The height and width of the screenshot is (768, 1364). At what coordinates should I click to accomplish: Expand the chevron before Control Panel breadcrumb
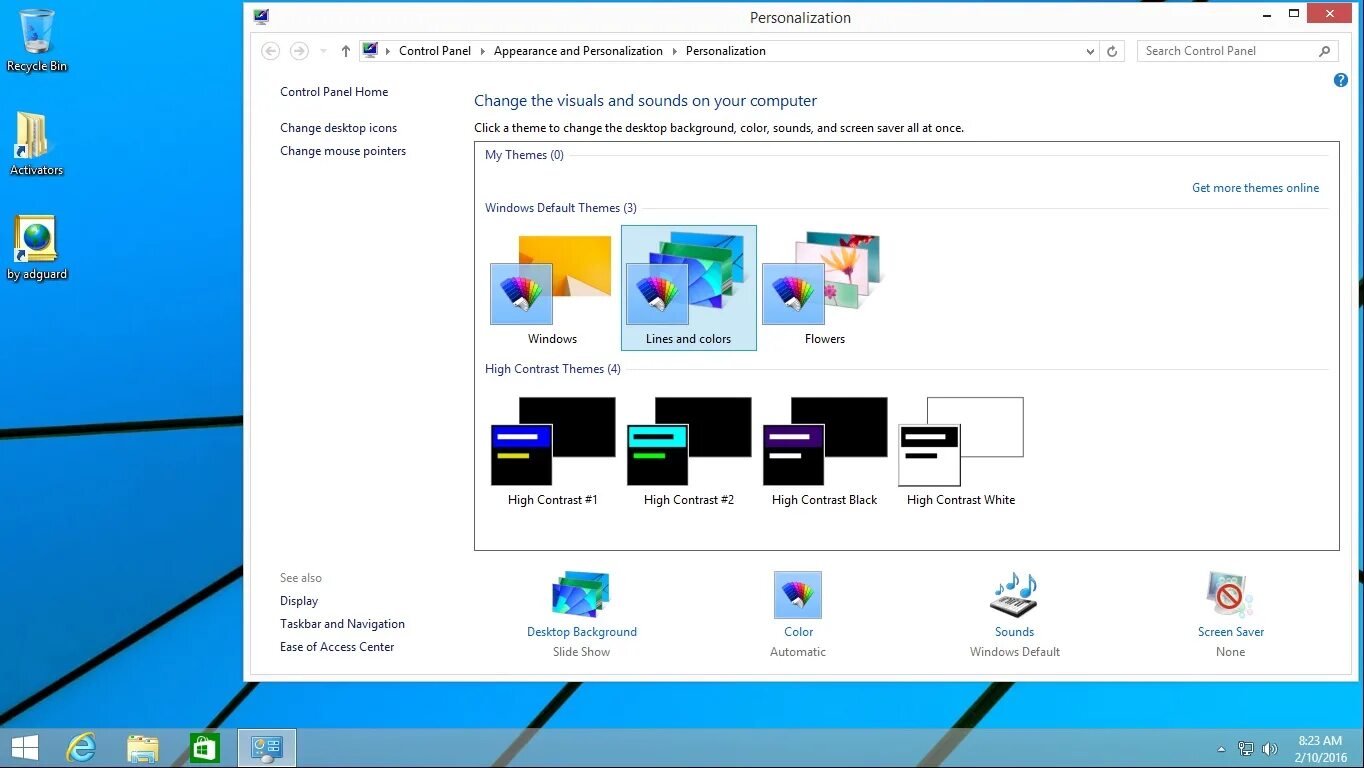pos(388,51)
